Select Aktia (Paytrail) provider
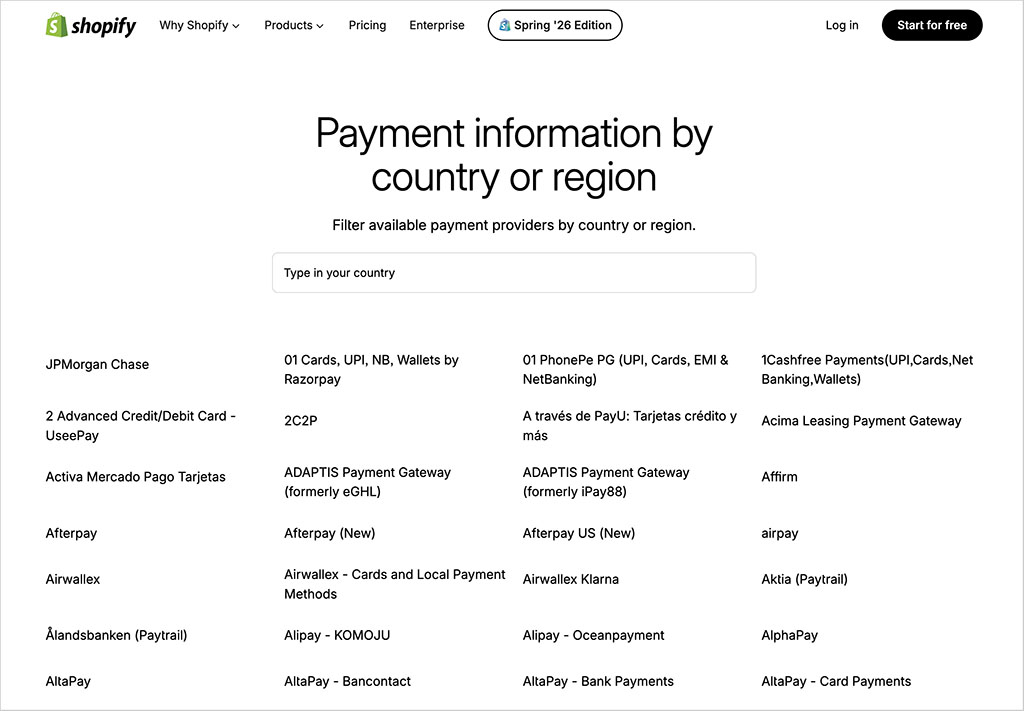The width and height of the screenshot is (1024, 711). coord(805,579)
